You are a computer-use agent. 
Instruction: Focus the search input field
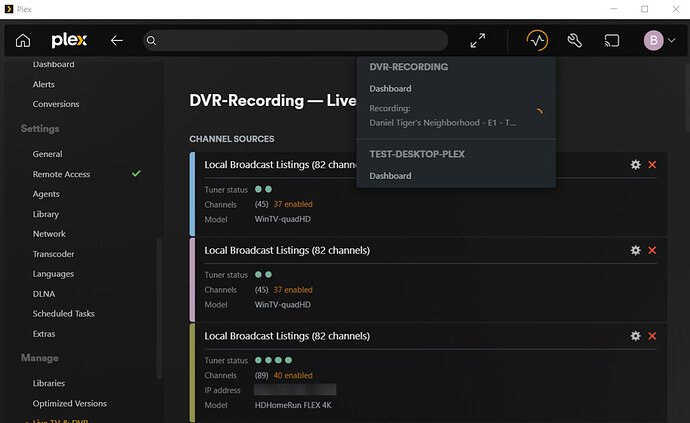tap(296, 40)
